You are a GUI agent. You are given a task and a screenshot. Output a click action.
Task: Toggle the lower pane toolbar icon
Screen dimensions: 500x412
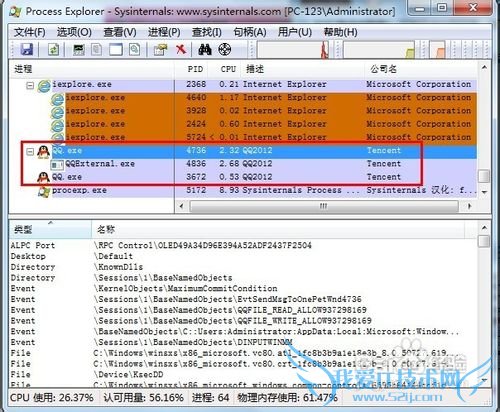(116, 49)
